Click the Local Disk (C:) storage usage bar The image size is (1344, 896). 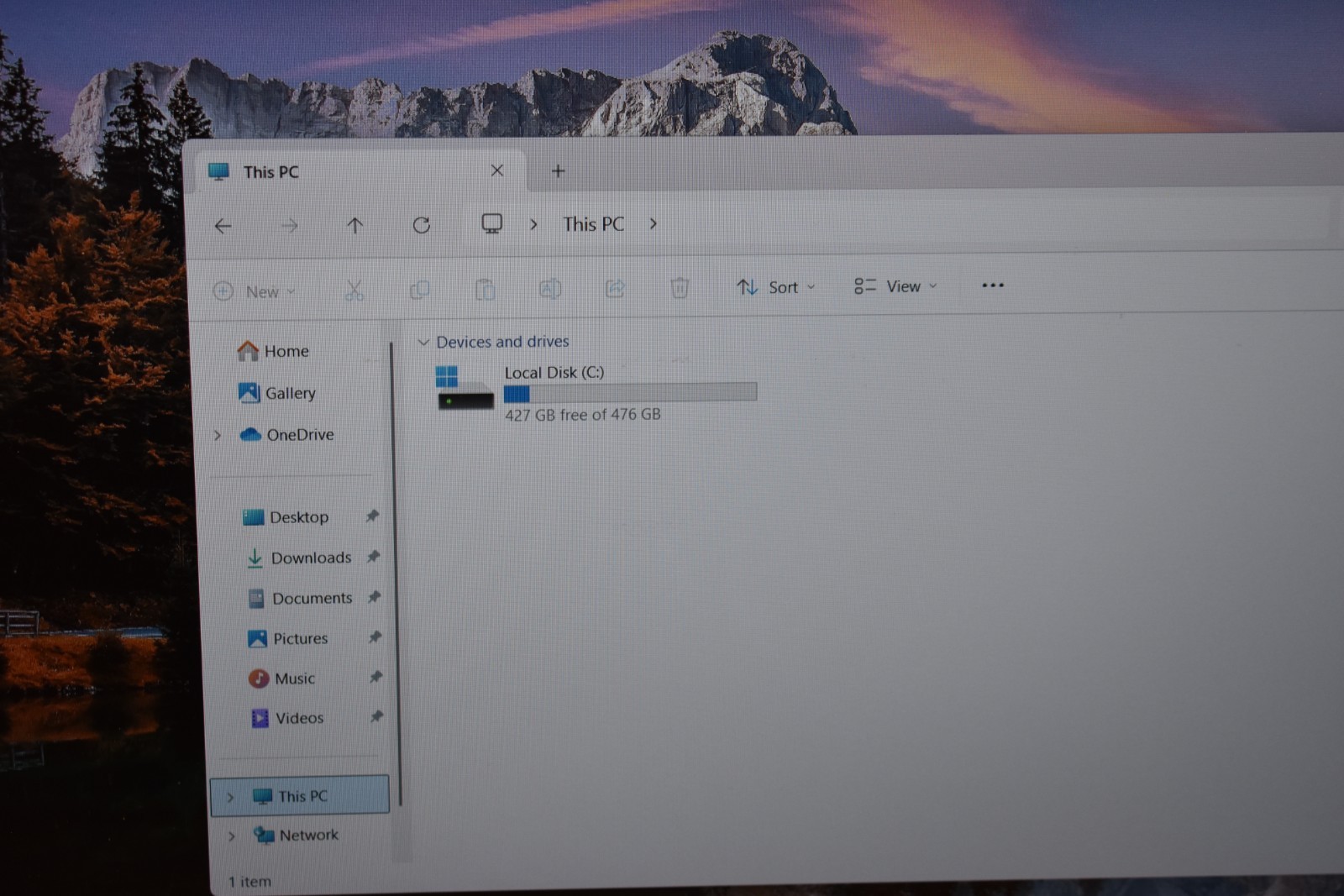click(x=630, y=393)
